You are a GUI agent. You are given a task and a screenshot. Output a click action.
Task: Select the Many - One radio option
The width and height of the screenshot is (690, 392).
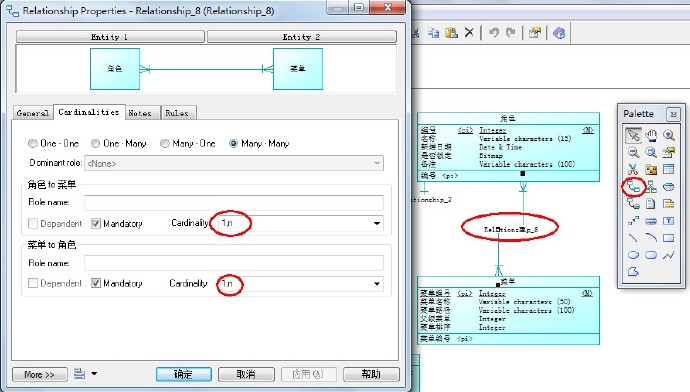pos(187,143)
